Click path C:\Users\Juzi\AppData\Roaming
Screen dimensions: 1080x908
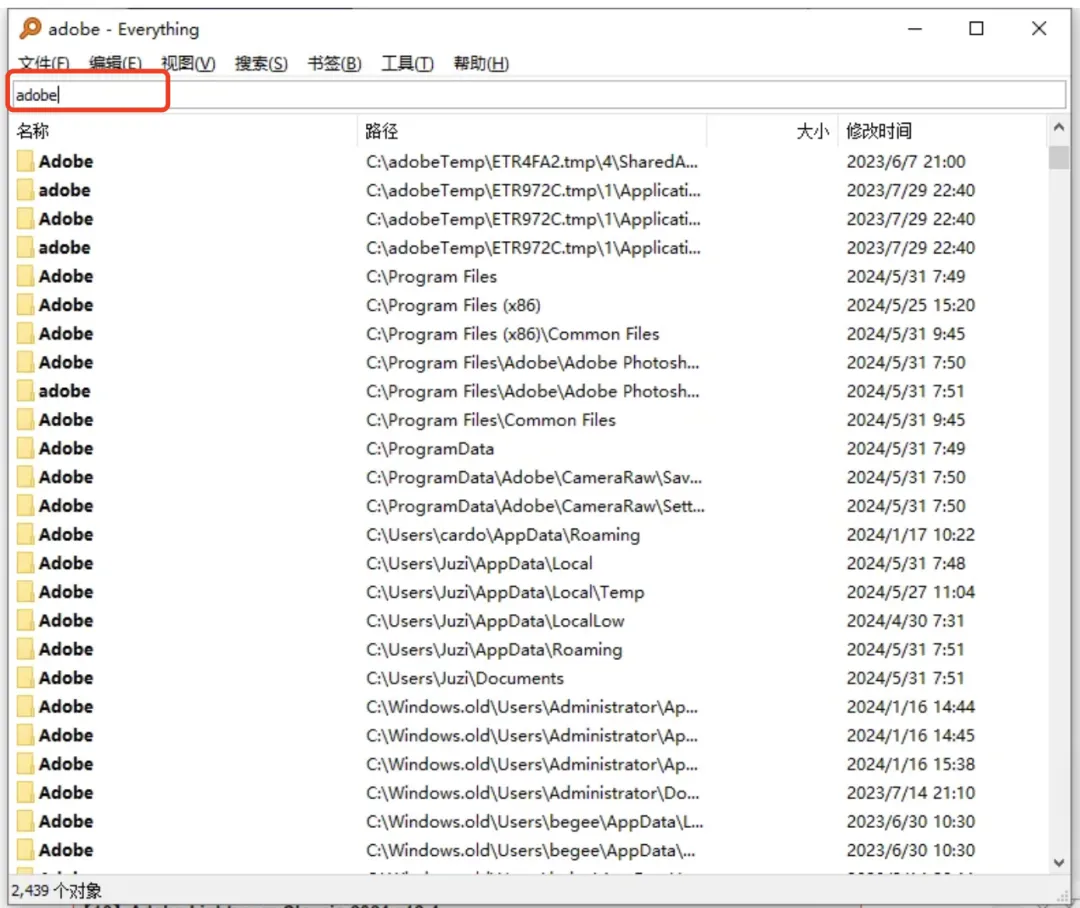(x=494, y=650)
